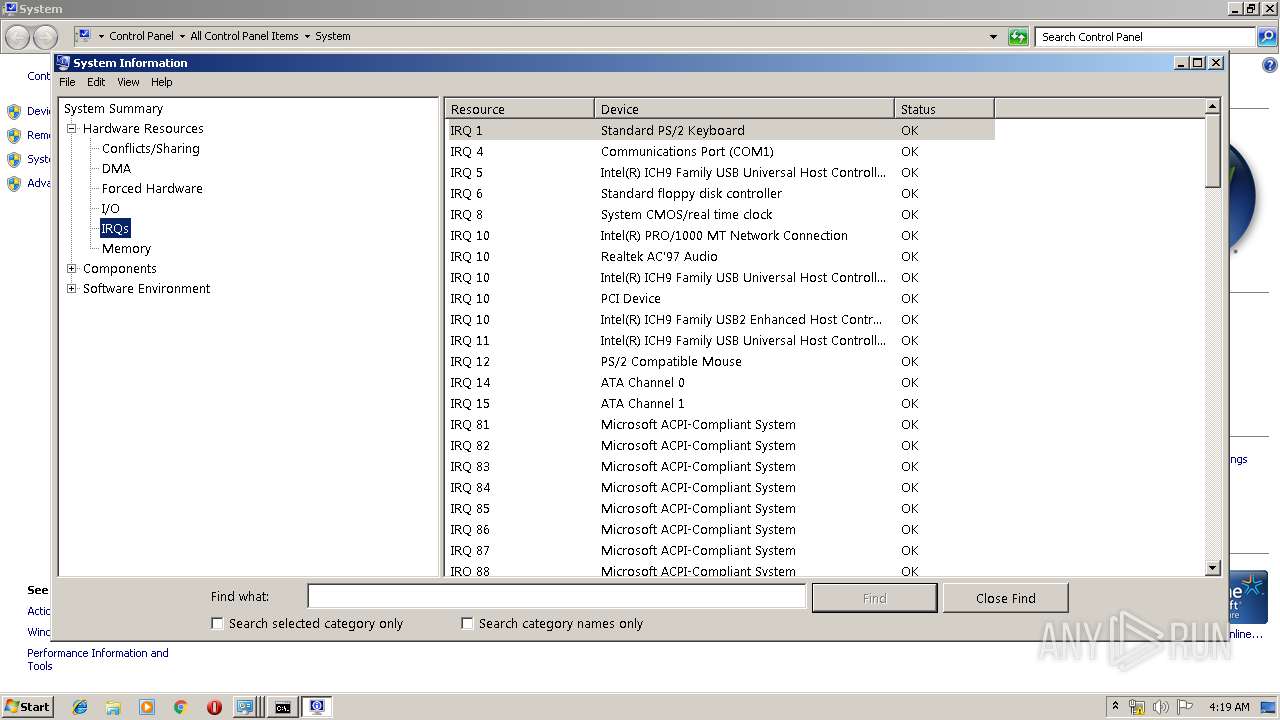Select the IRQs tree item

(115, 229)
